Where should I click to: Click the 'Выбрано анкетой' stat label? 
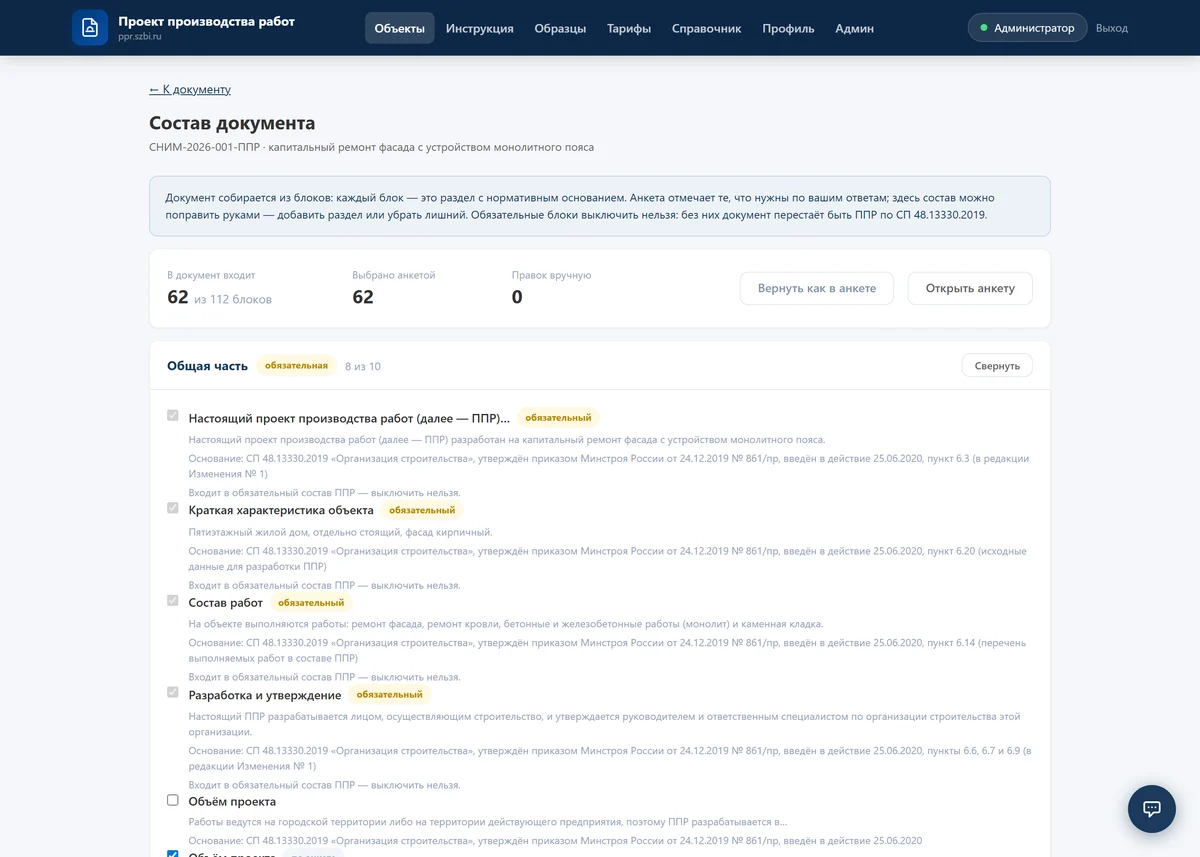(394, 275)
